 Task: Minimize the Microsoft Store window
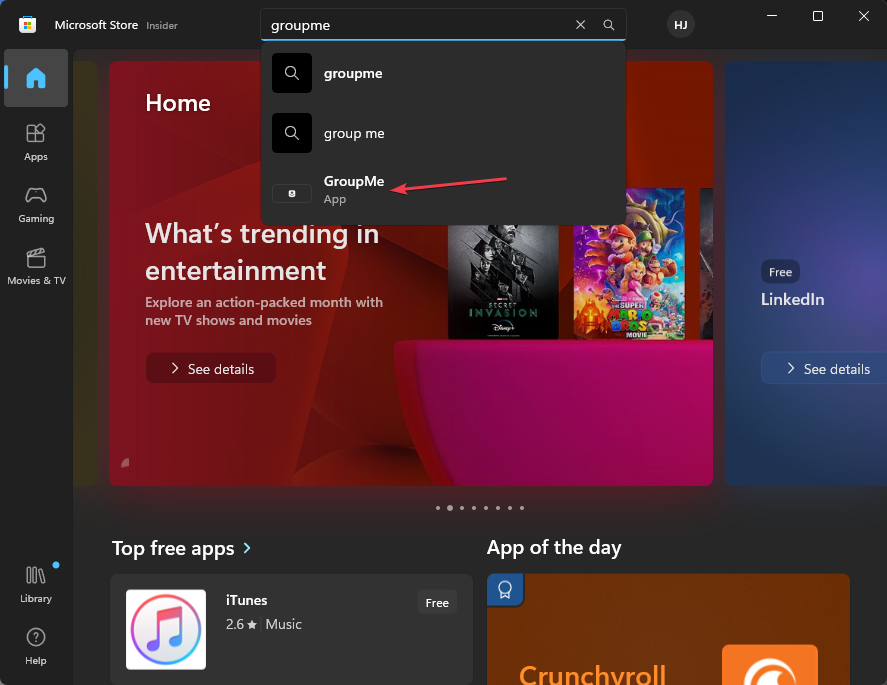click(772, 16)
